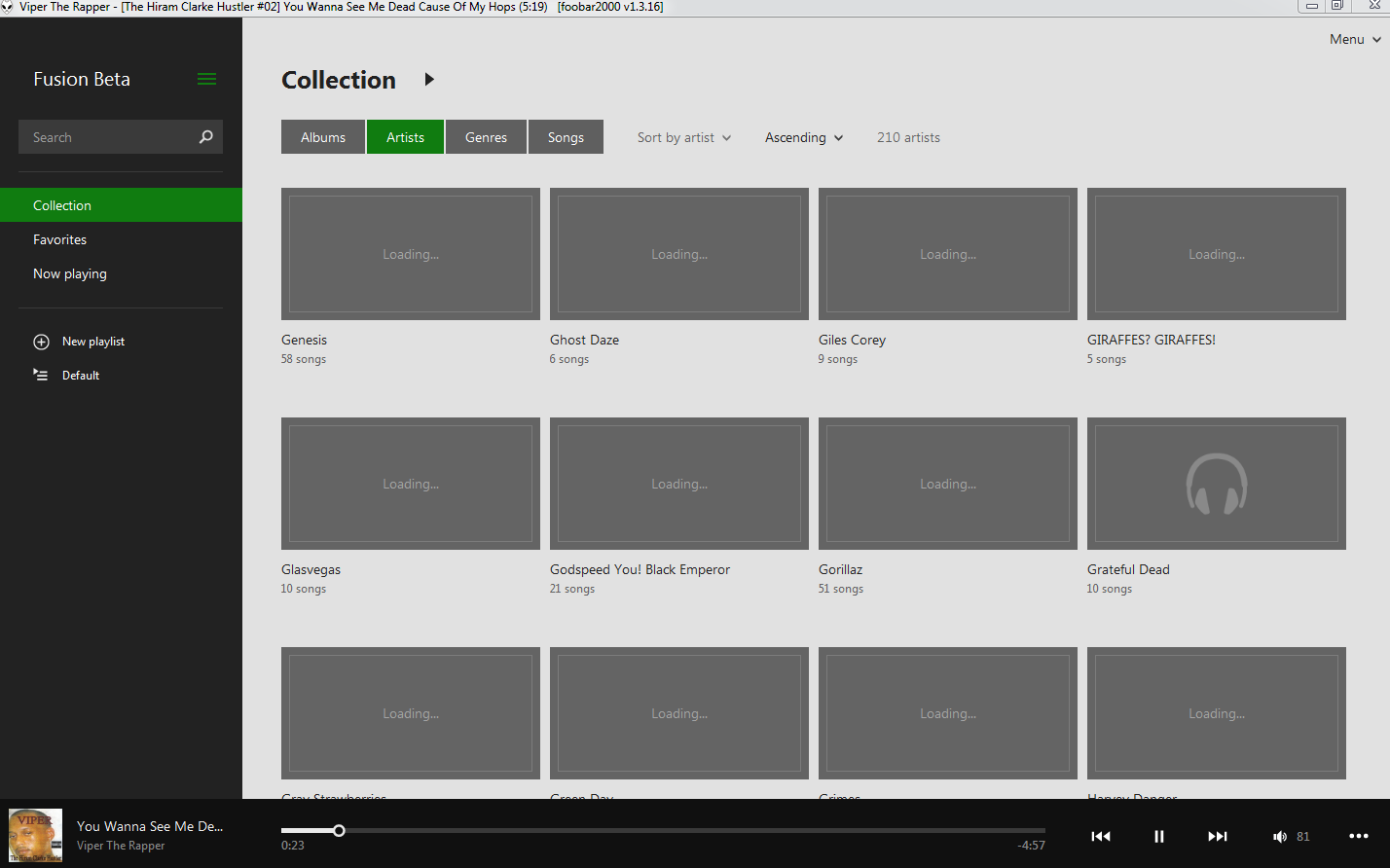Image resolution: width=1390 pixels, height=868 pixels.
Task: Click the Giles Corey artist name
Action: (x=852, y=340)
